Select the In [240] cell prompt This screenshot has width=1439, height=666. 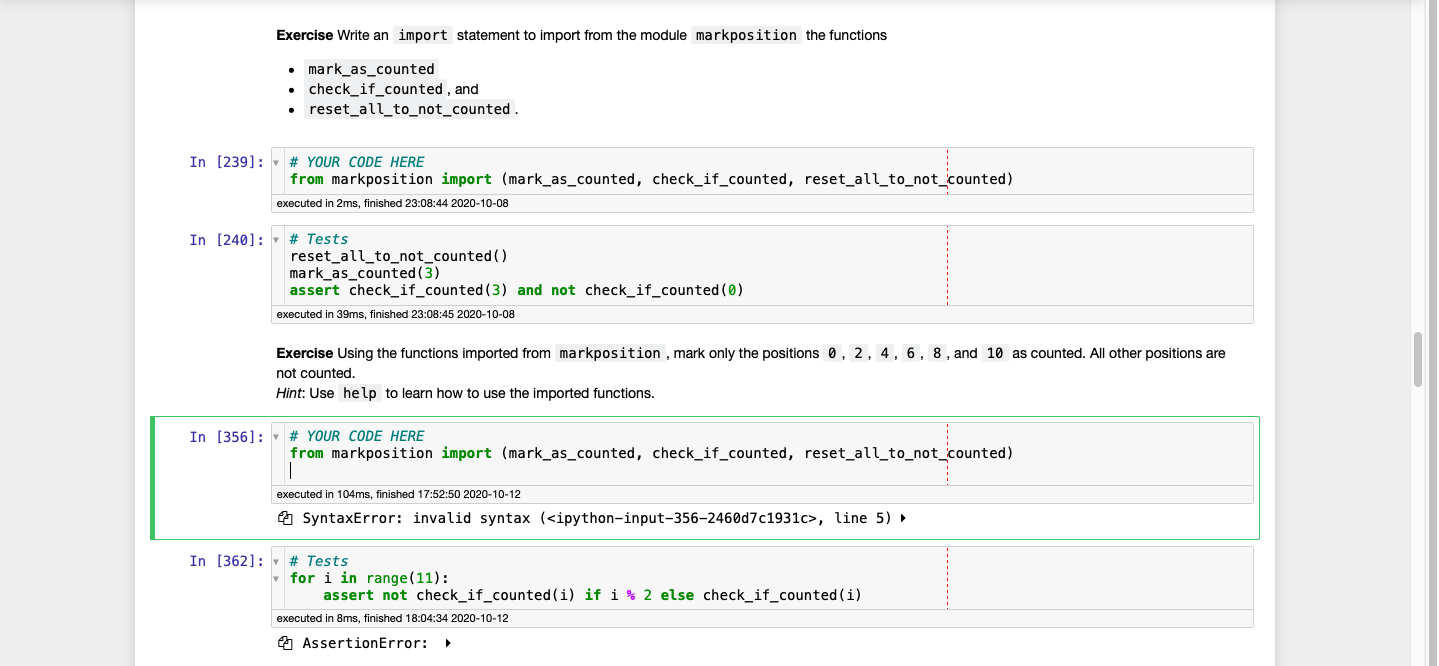pos(224,239)
